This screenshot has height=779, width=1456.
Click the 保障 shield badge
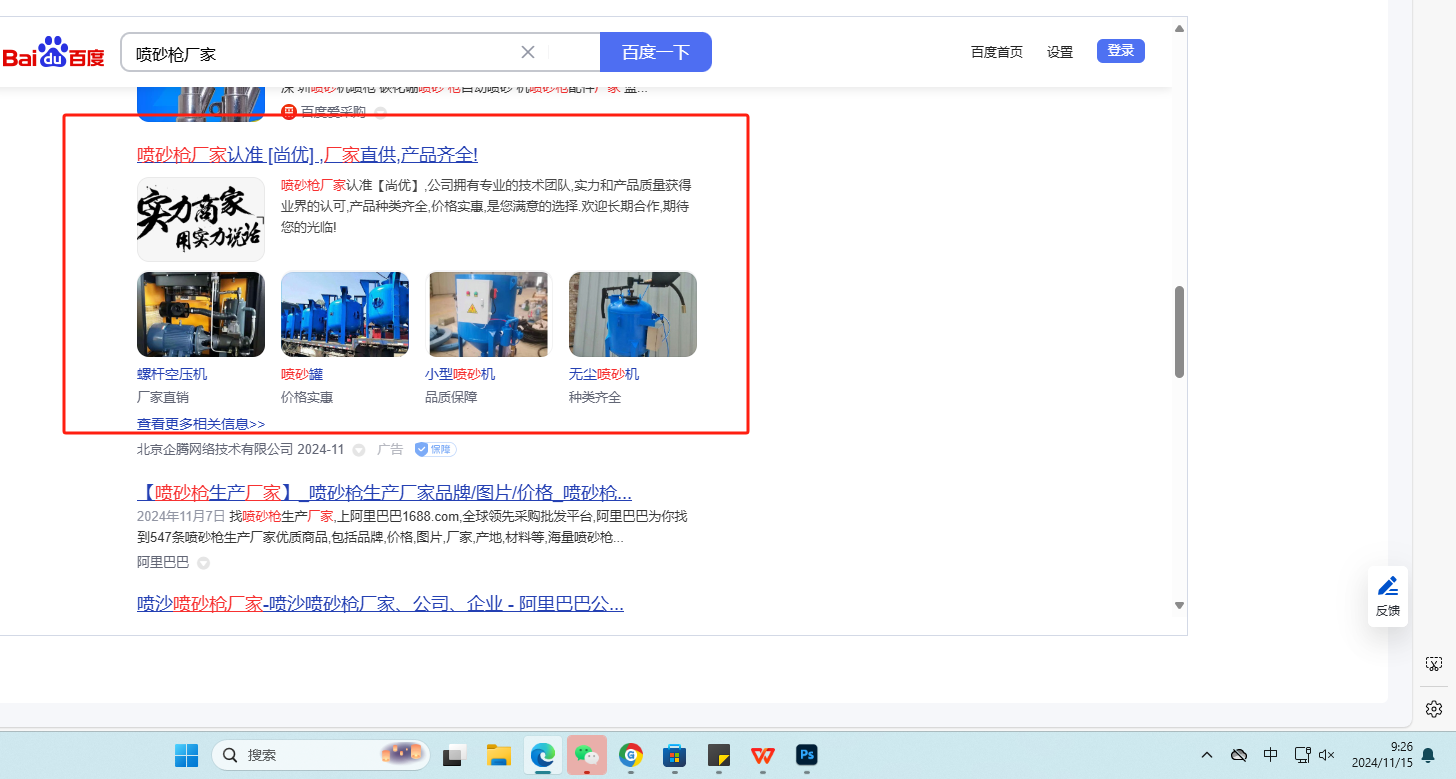point(435,450)
